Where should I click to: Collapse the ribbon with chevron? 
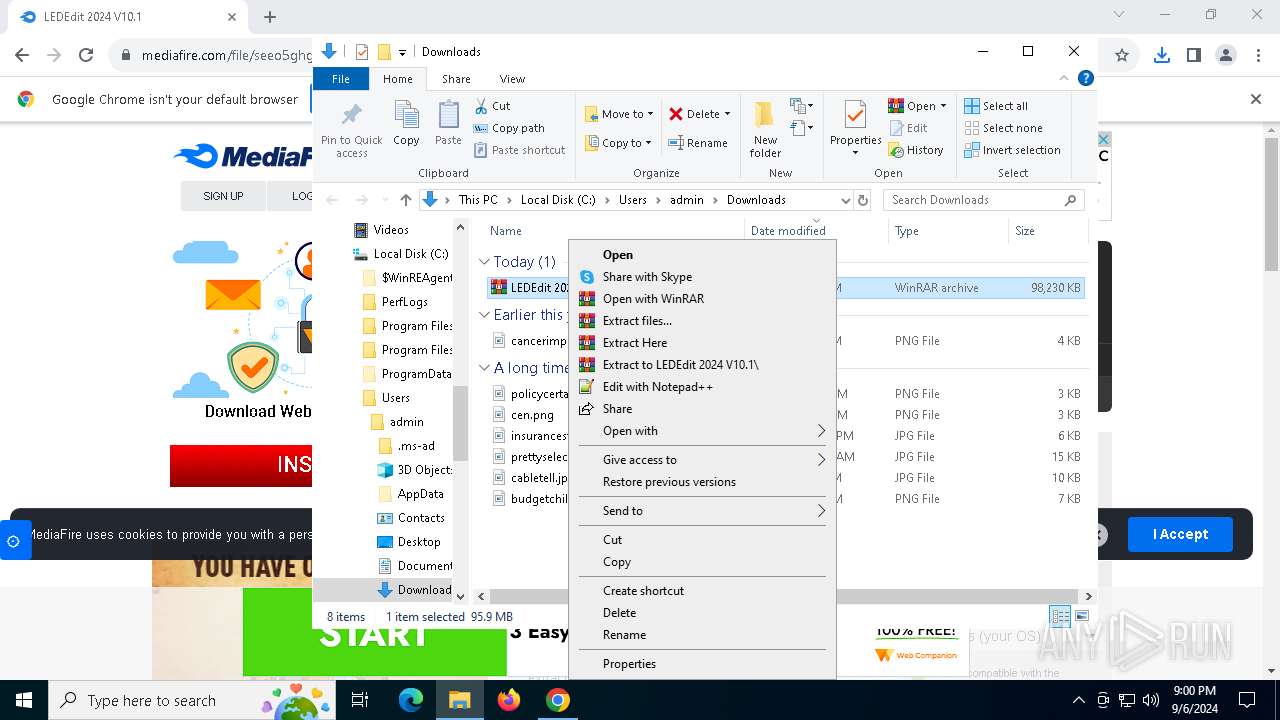pyautogui.click(x=1064, y=78)
